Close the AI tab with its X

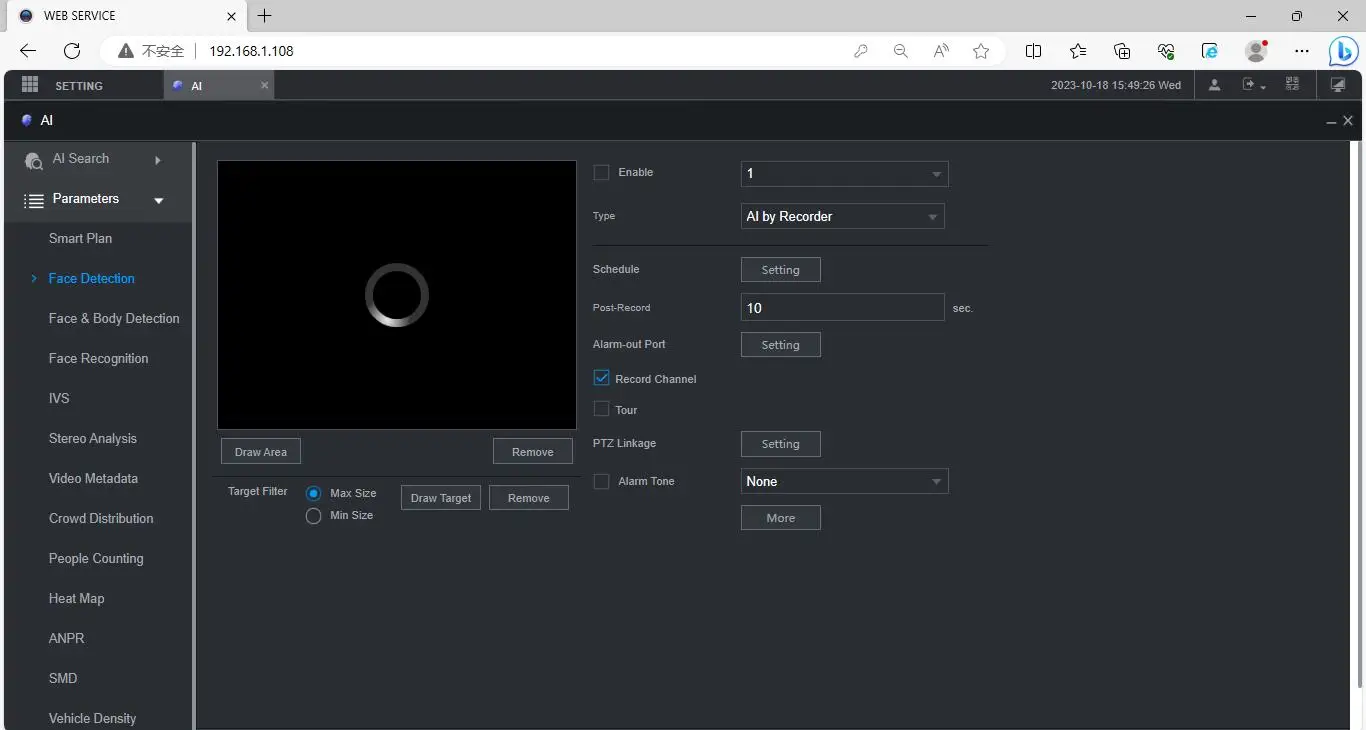265,85
